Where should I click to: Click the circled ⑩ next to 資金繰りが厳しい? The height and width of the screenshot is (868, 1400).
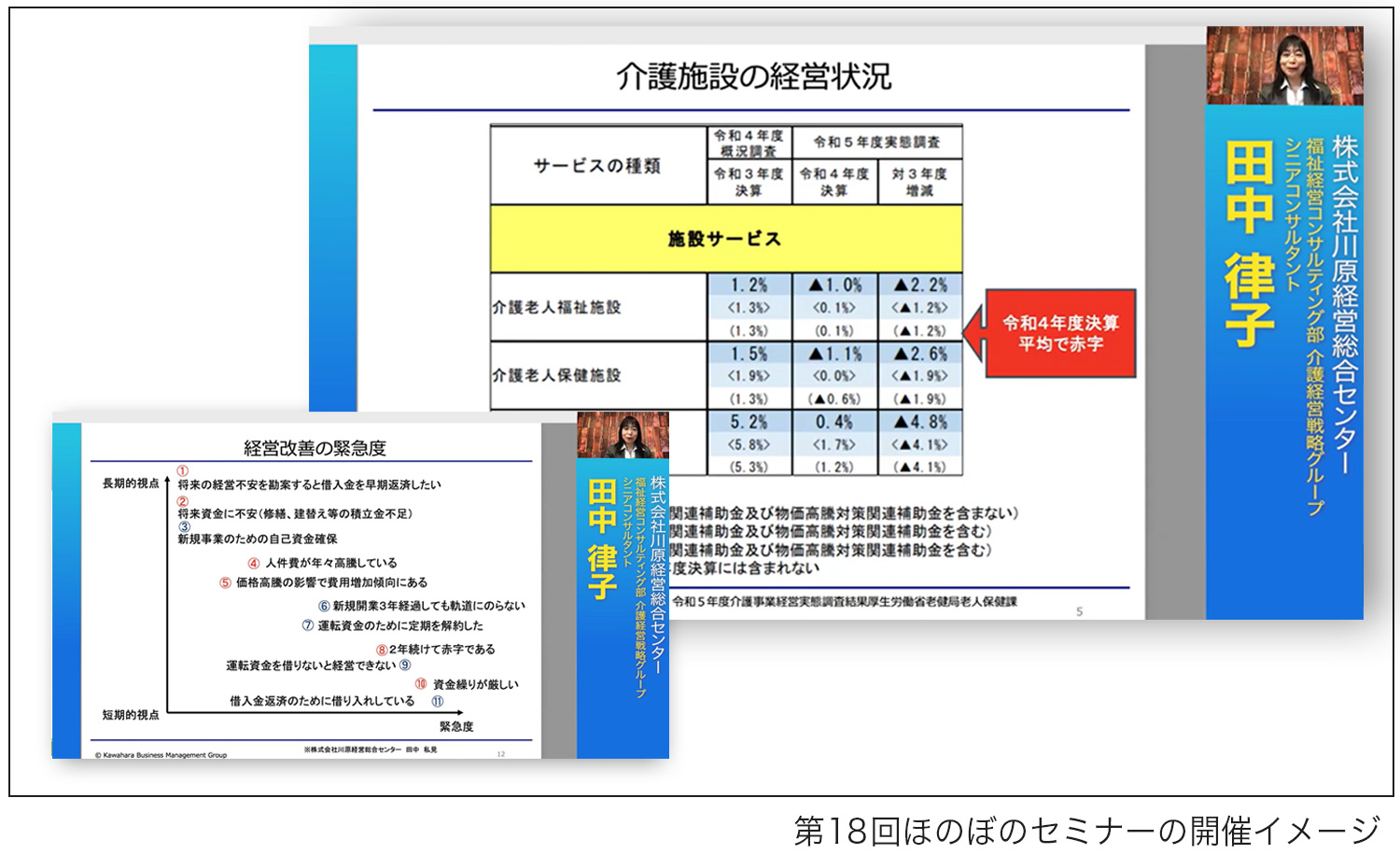[x=421, y=684]
